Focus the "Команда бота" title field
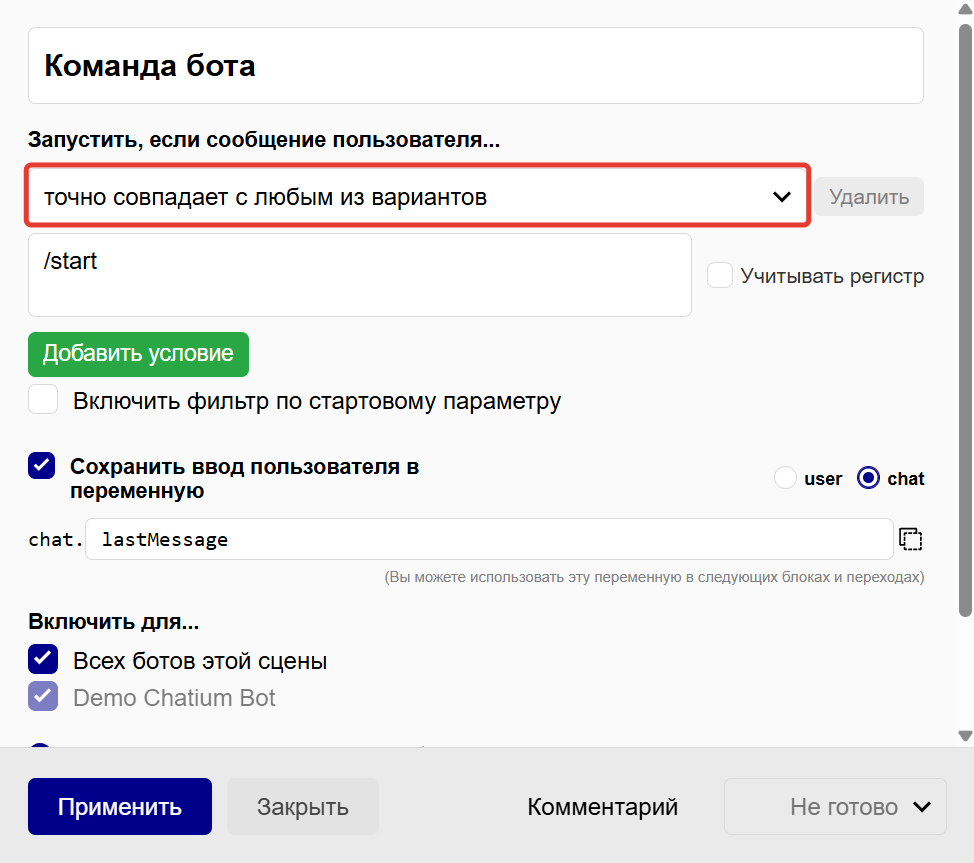 476,65
